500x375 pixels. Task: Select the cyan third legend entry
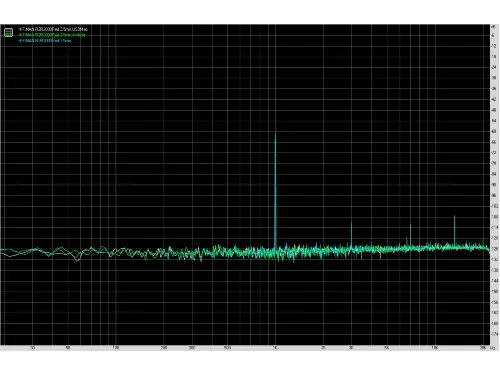point(45,41)
